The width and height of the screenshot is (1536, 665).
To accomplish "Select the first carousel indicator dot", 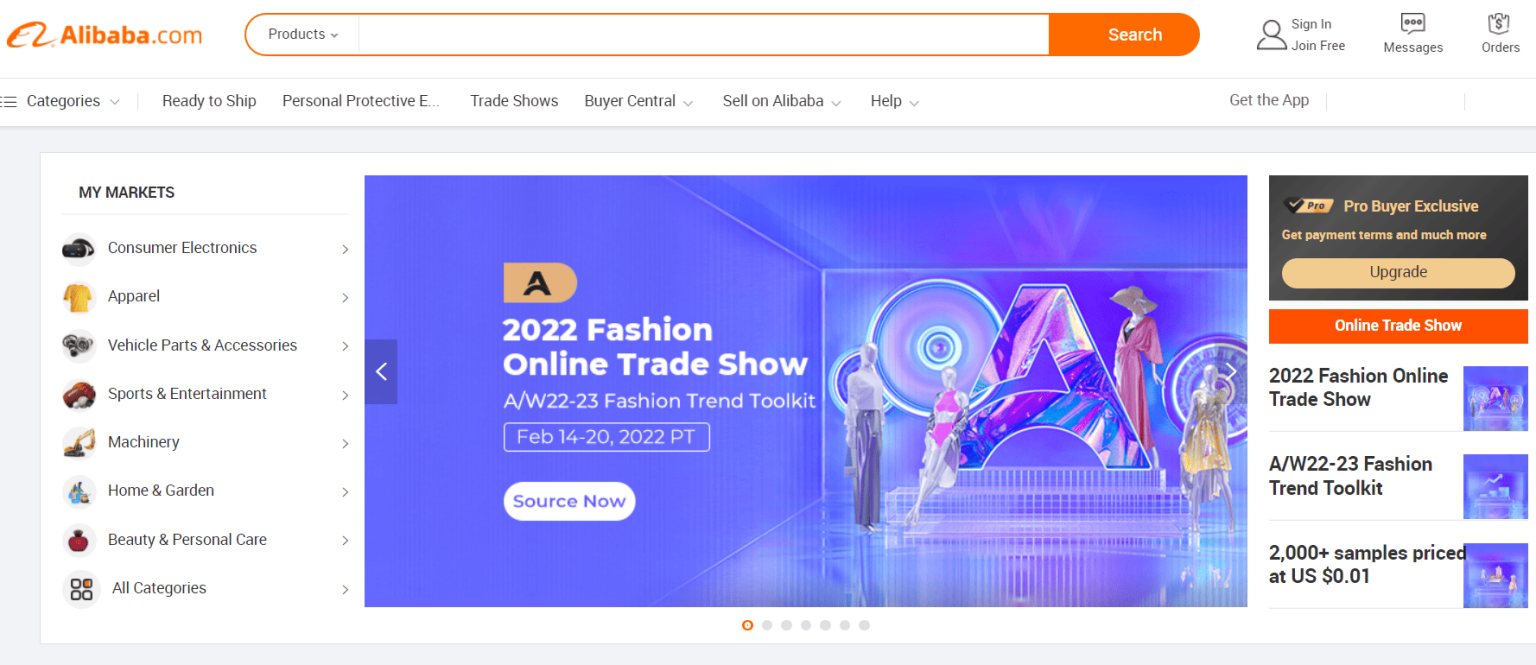I will click(x=747, y=625).
